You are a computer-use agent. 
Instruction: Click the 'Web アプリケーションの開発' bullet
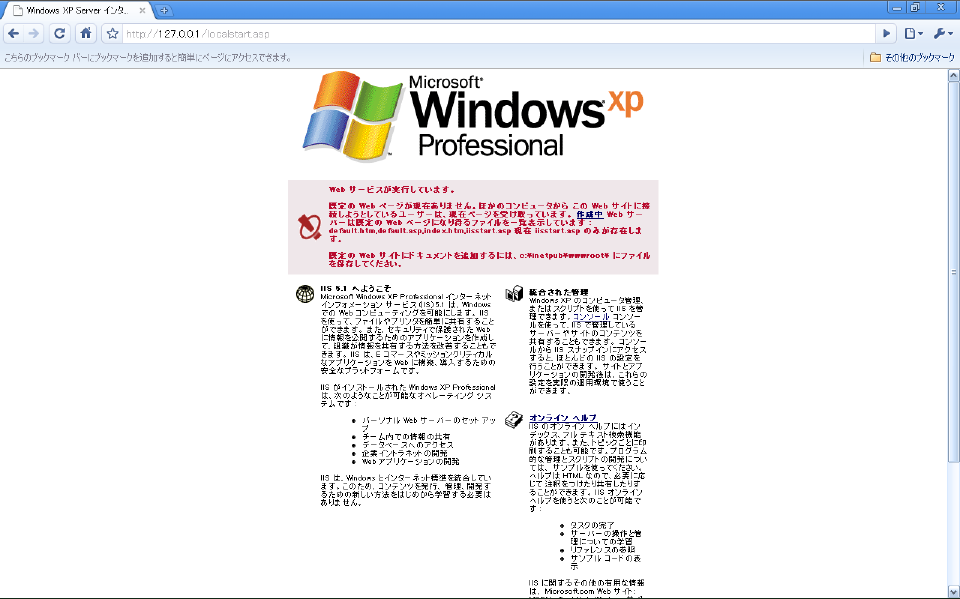click(410, 461)
